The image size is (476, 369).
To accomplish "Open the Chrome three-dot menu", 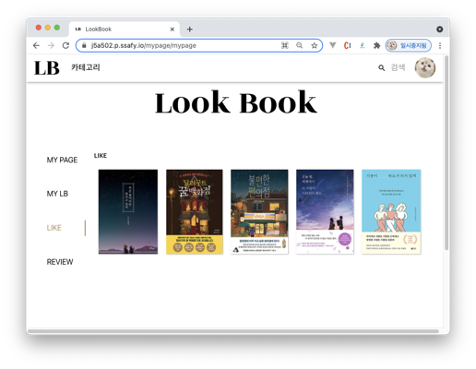I will (x=440, y=45).
